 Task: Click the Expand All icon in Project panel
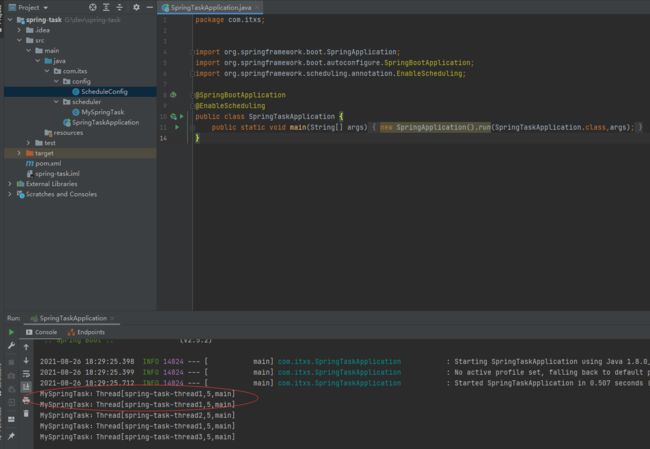click(x=106, y=7)
